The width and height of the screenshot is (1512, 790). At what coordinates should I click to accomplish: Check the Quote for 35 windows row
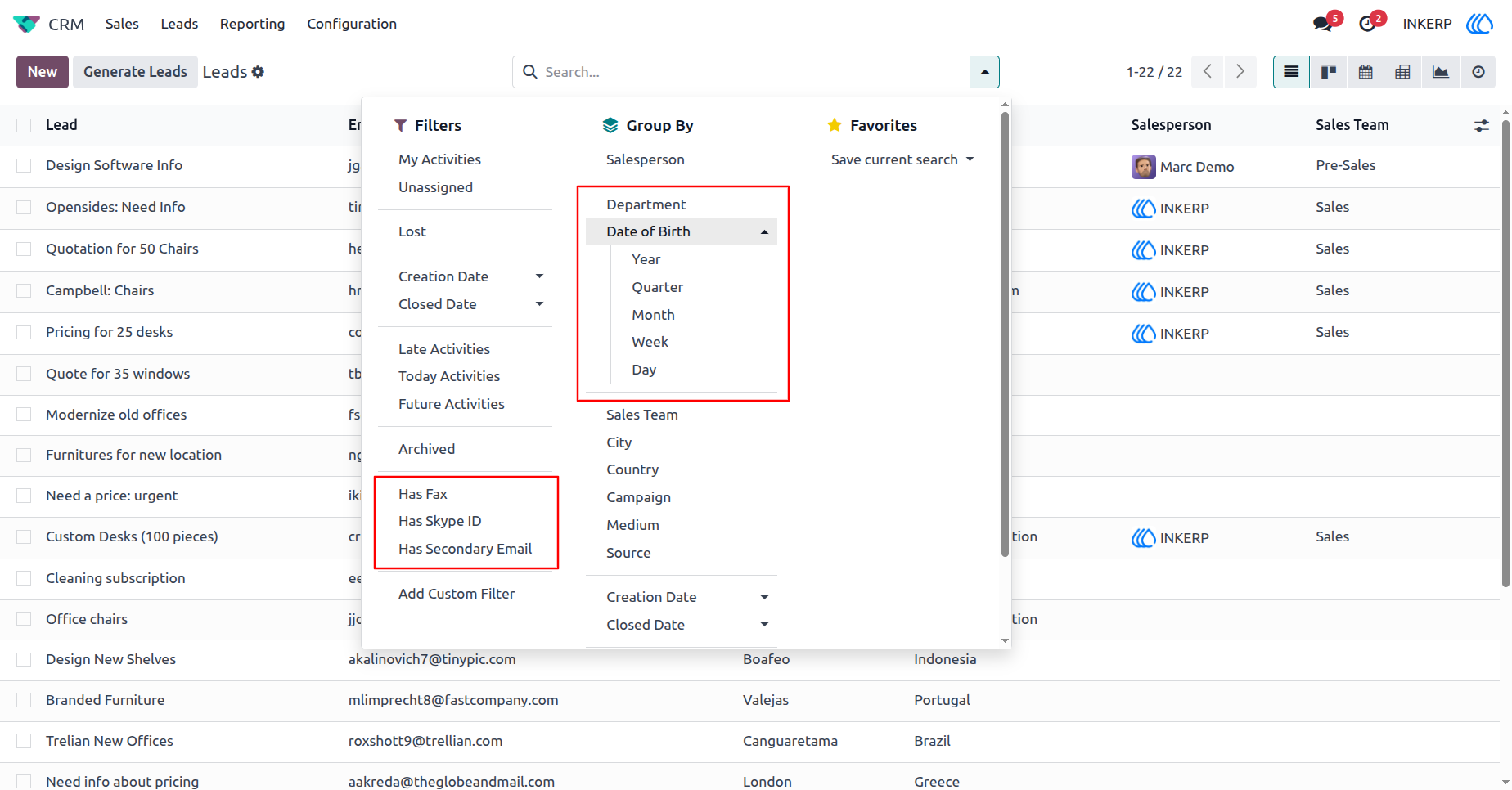[24, 374]
